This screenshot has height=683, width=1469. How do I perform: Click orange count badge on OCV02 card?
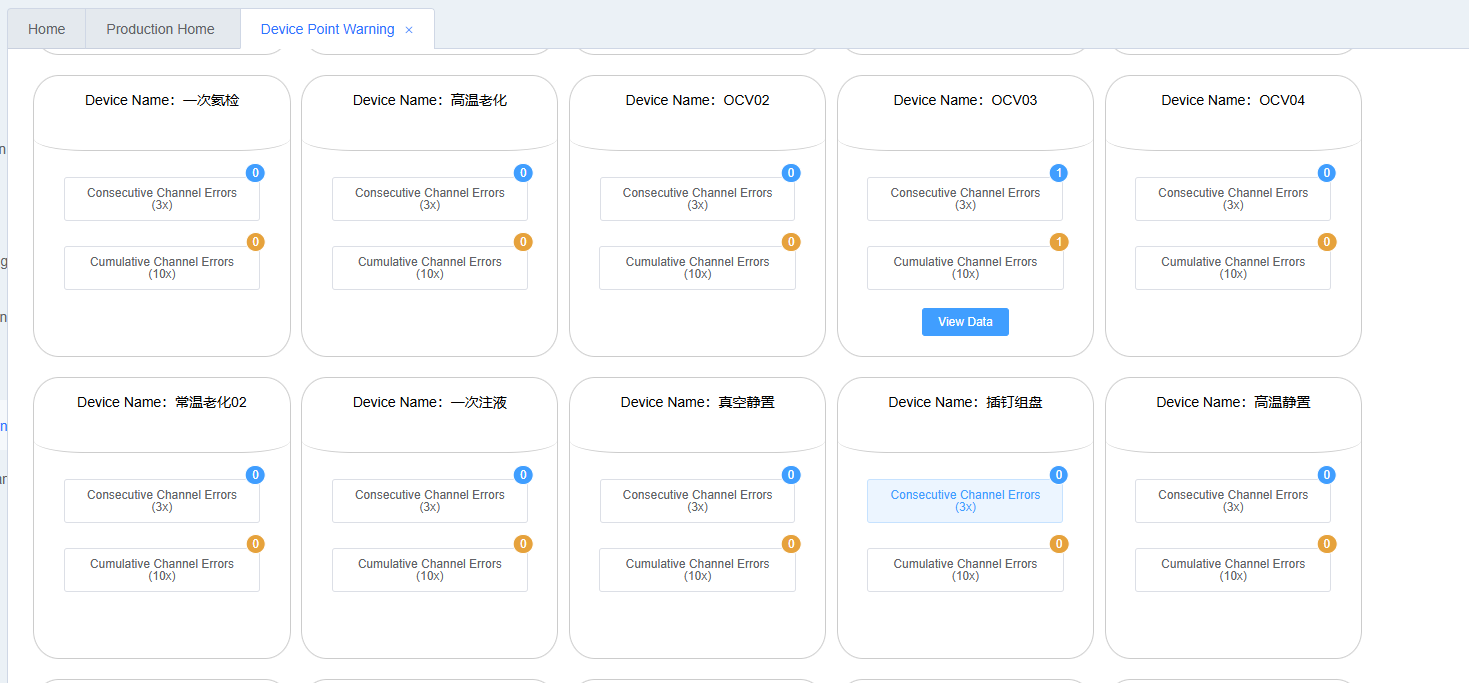(791, 242)
